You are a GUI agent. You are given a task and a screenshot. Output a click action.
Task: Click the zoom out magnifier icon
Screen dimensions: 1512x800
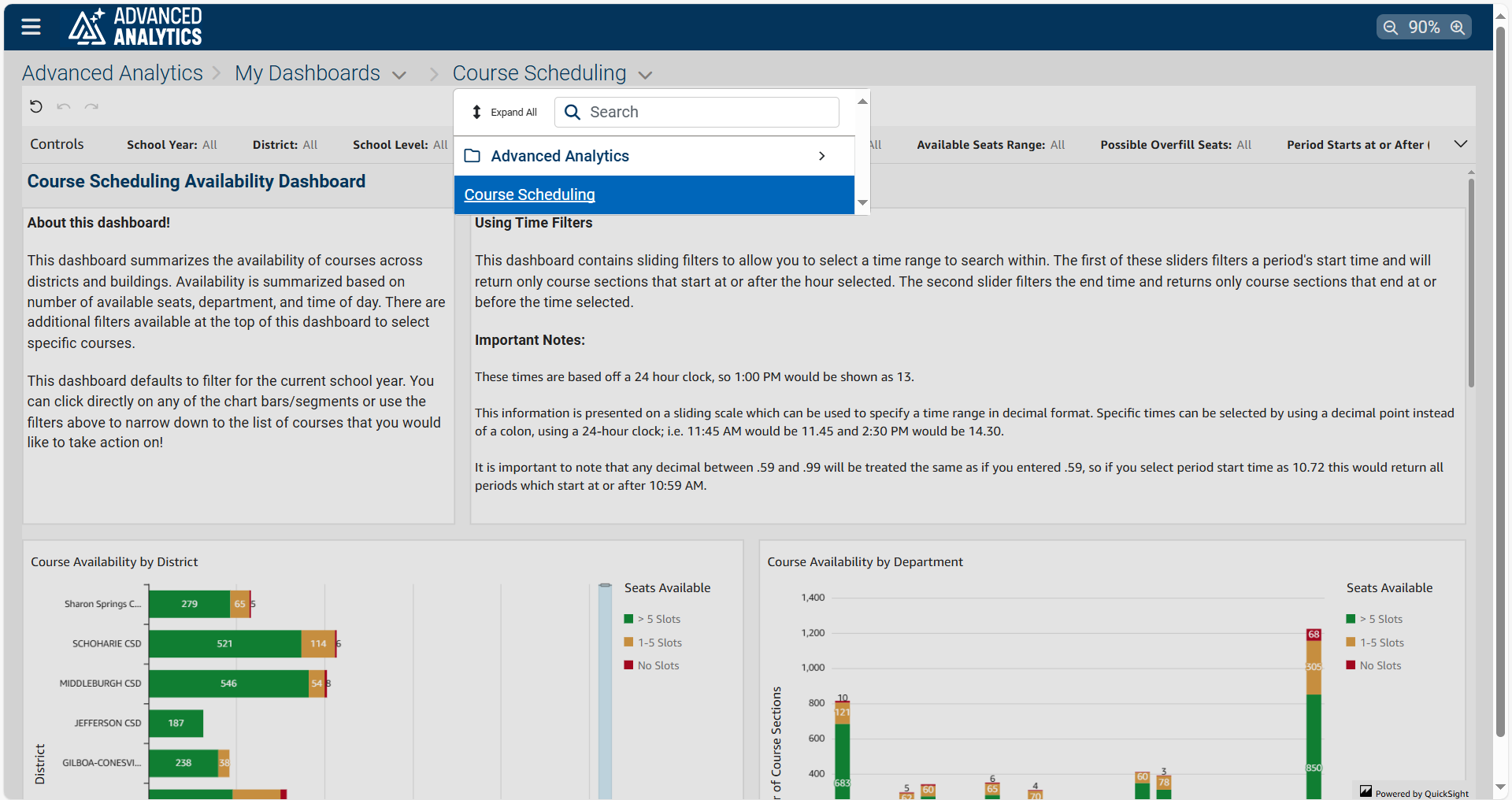click(1391, 28)
